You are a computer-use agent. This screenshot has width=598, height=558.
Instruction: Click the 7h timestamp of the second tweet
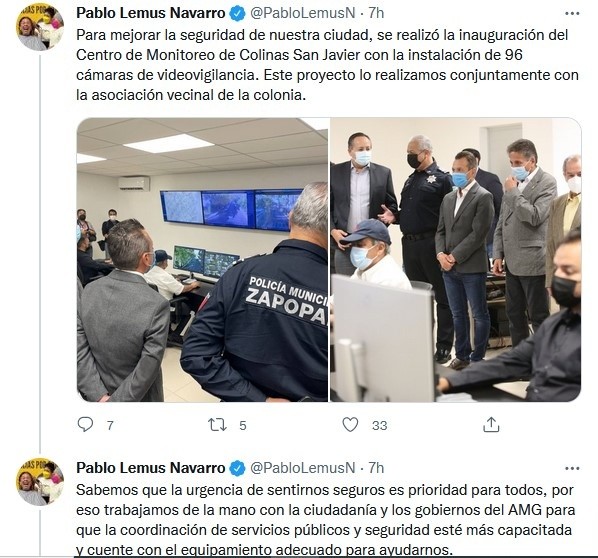pyautogui.click(x=376, y=468)
